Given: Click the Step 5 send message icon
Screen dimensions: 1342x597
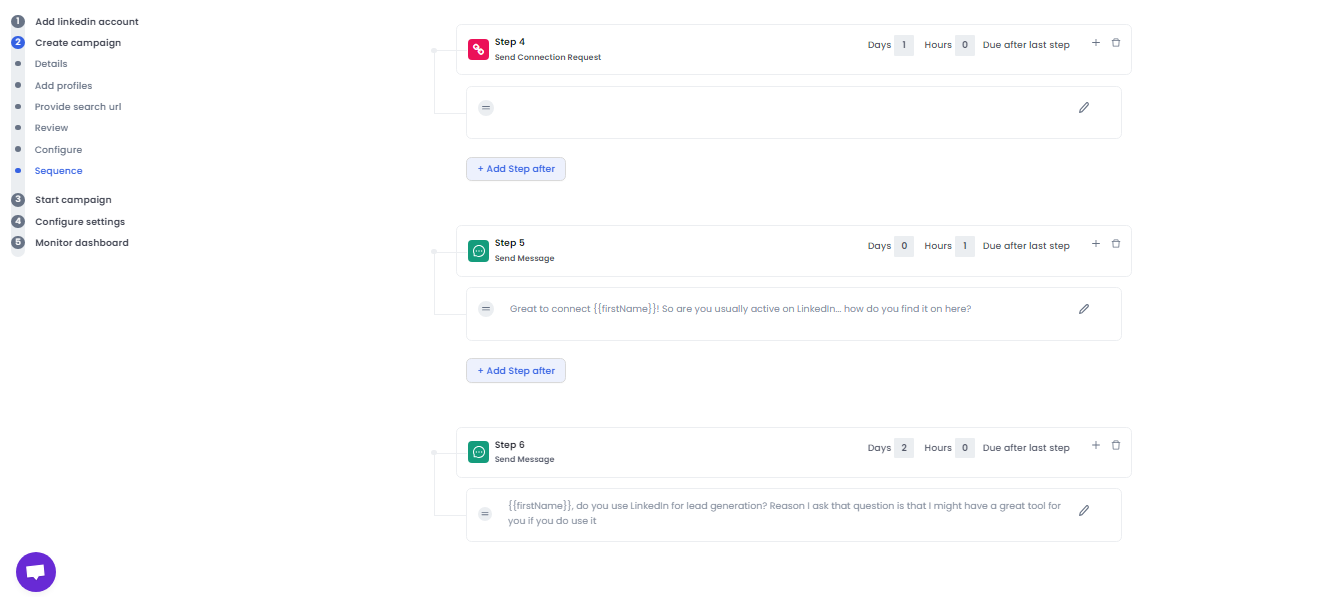Looking at the screenshot, I should pos(479,251).
